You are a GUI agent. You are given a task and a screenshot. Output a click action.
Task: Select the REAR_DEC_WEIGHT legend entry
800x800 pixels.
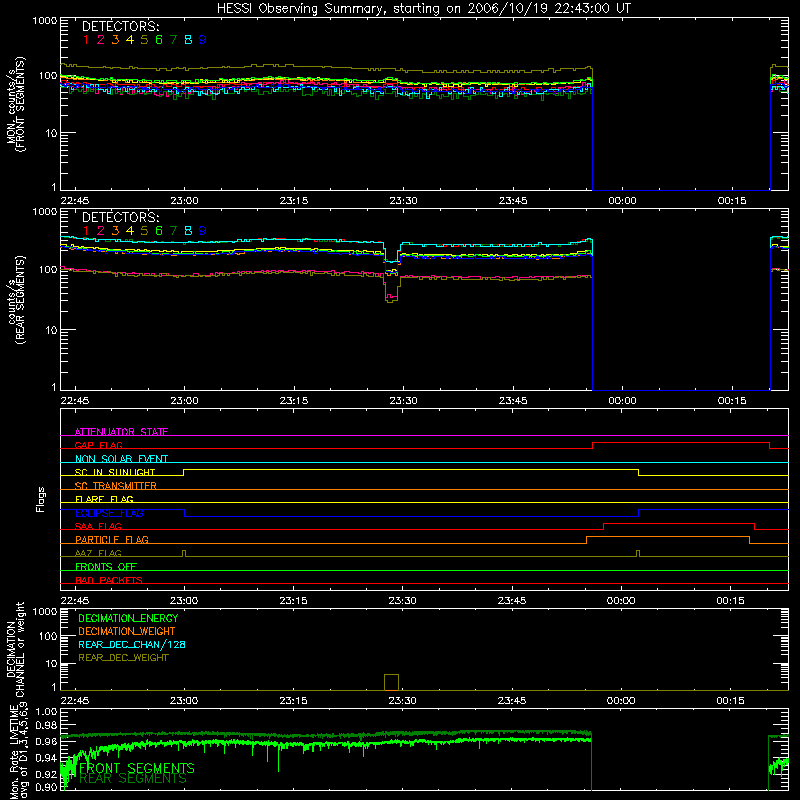123,658
